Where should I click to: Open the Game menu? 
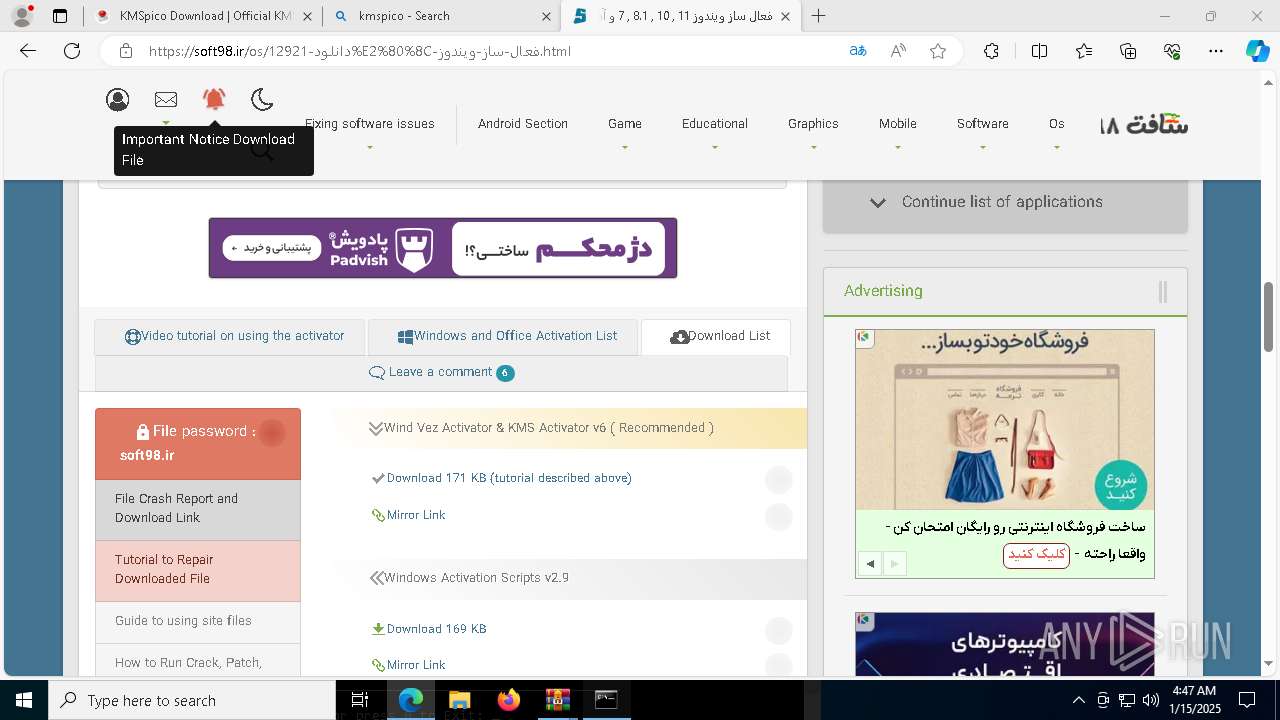625,124
